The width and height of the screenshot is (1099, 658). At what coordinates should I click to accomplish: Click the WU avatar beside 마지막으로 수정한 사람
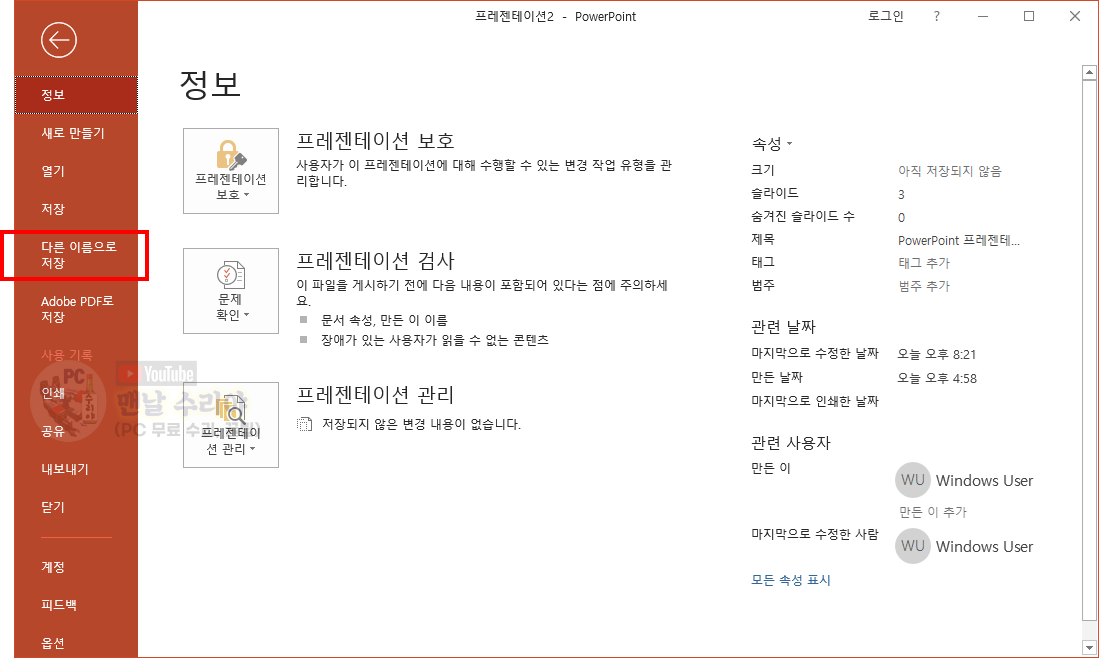tap(913, 546)
